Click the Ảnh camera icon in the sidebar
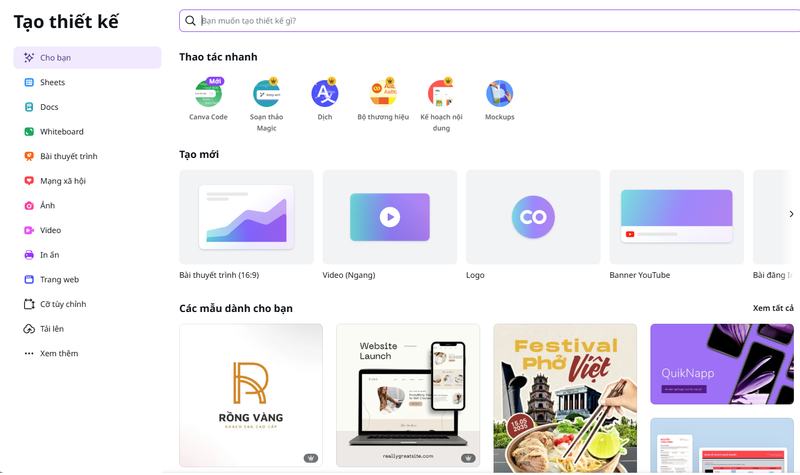The height and width of the screenshot is (475, 800). tap(29, 206)
